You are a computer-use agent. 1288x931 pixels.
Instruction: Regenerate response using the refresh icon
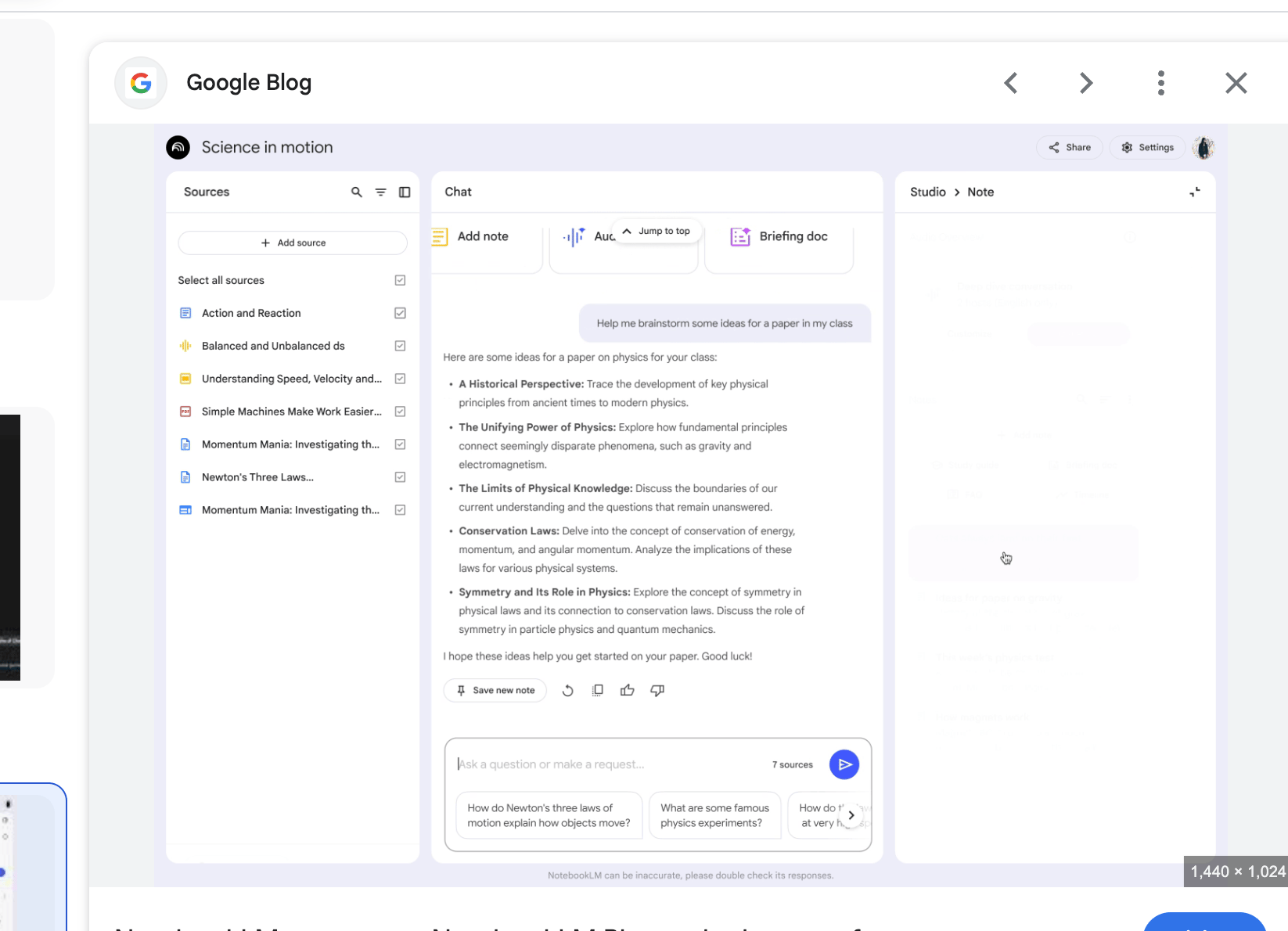click(x=568, y=690)
